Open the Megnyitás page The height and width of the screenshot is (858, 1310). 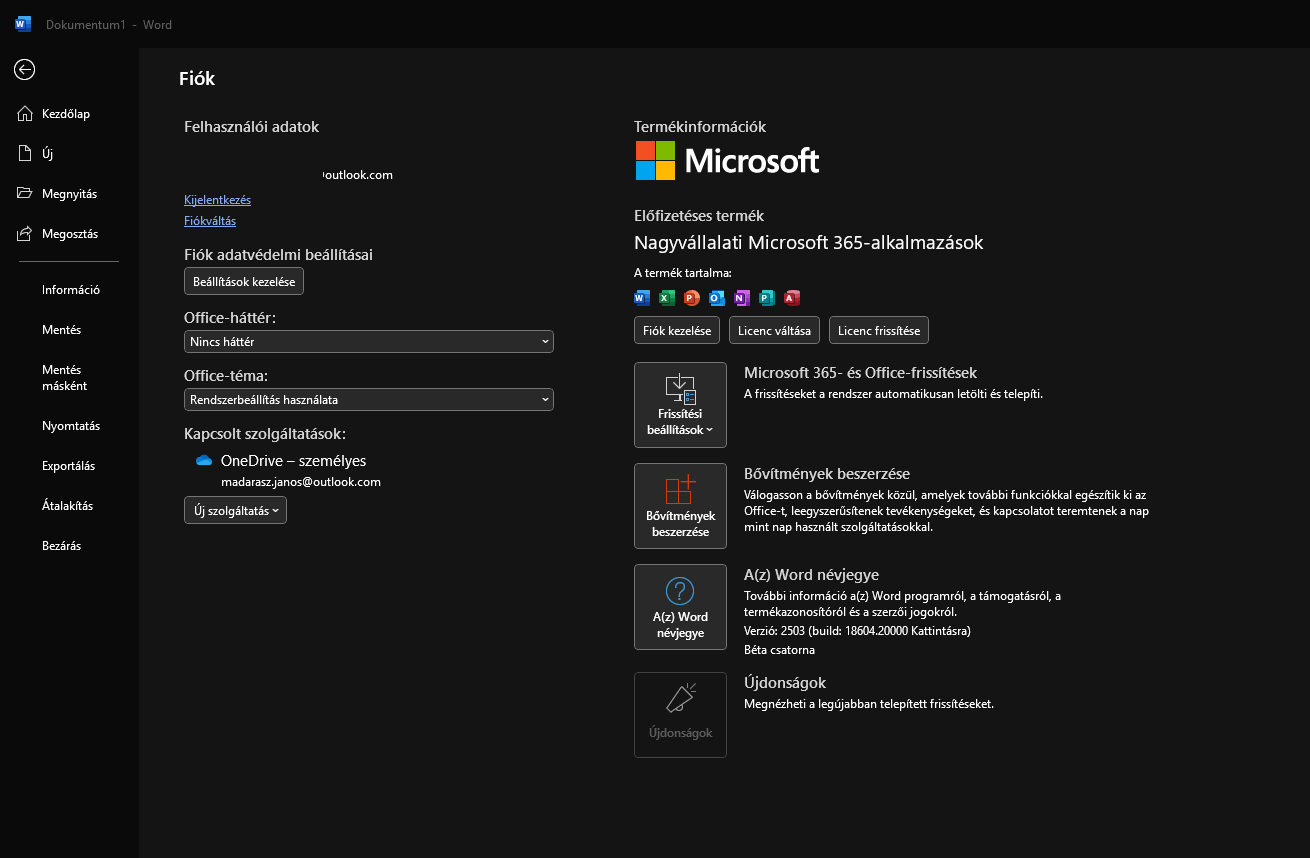(x=69, y=194)
